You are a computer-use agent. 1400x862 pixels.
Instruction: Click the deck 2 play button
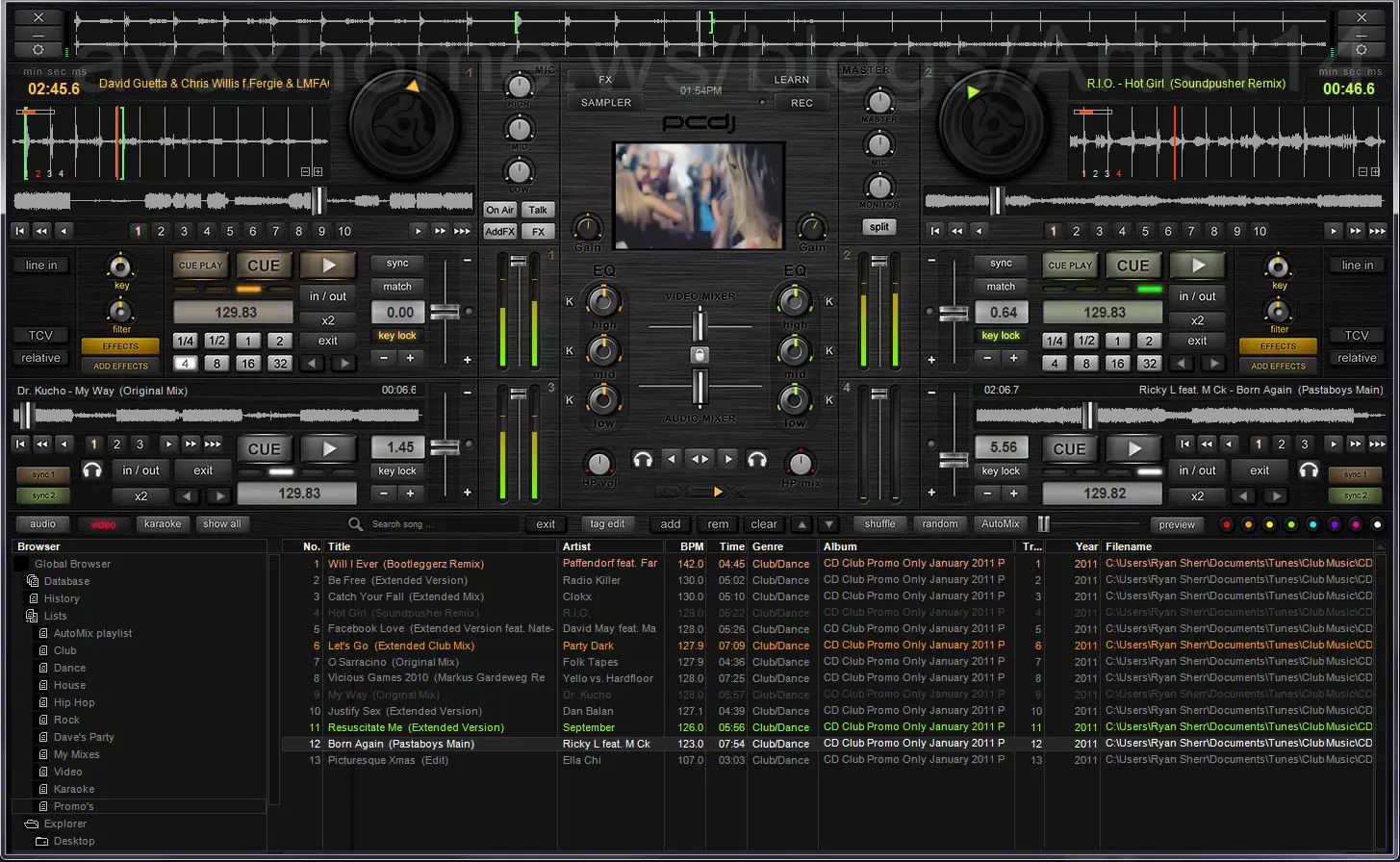(1197, 265)
